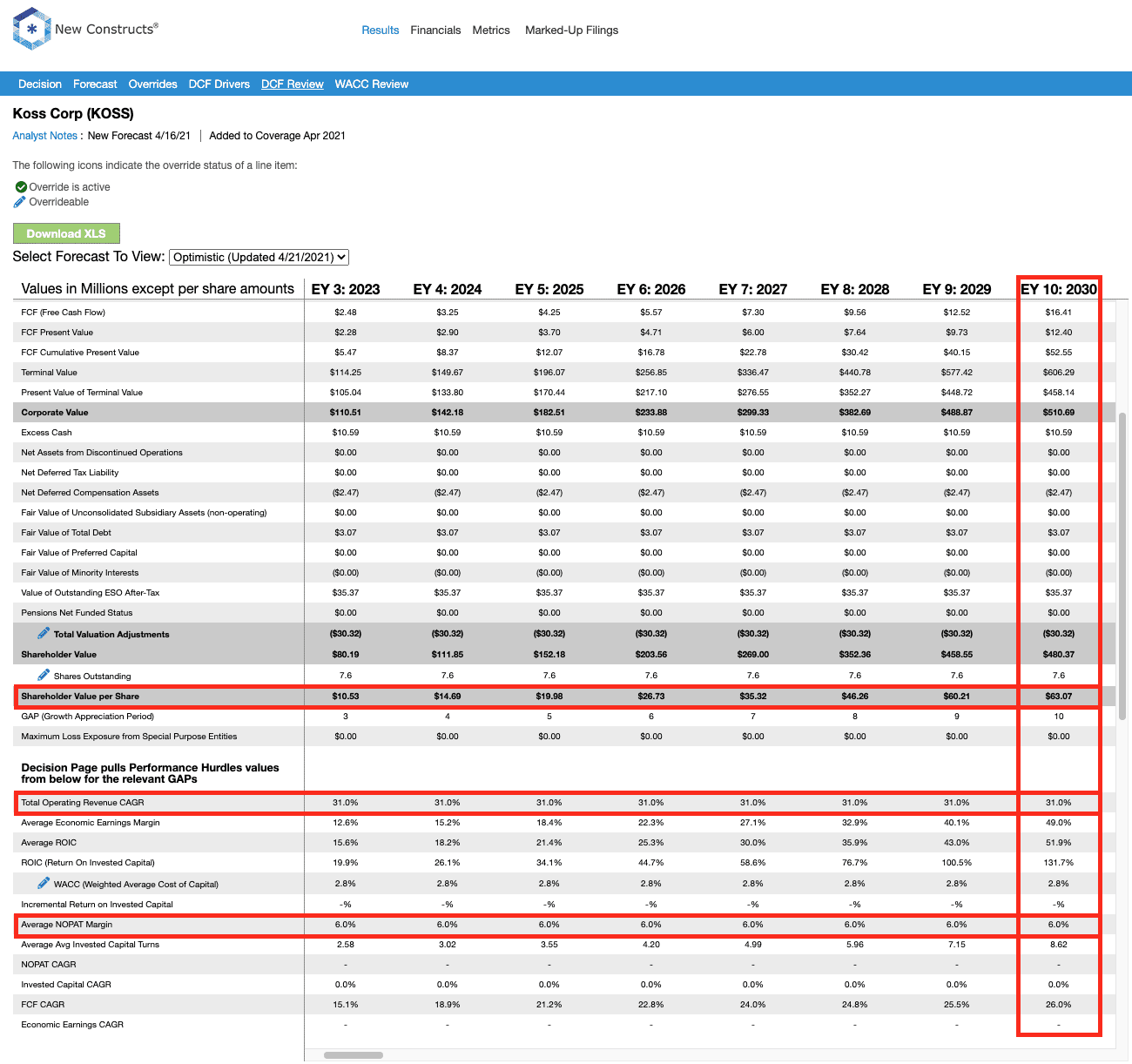Image resolution: width=1132 pixels, height=1064 pixels.
Task: Click the Corporate Value row label
Action: click(55, 413)
